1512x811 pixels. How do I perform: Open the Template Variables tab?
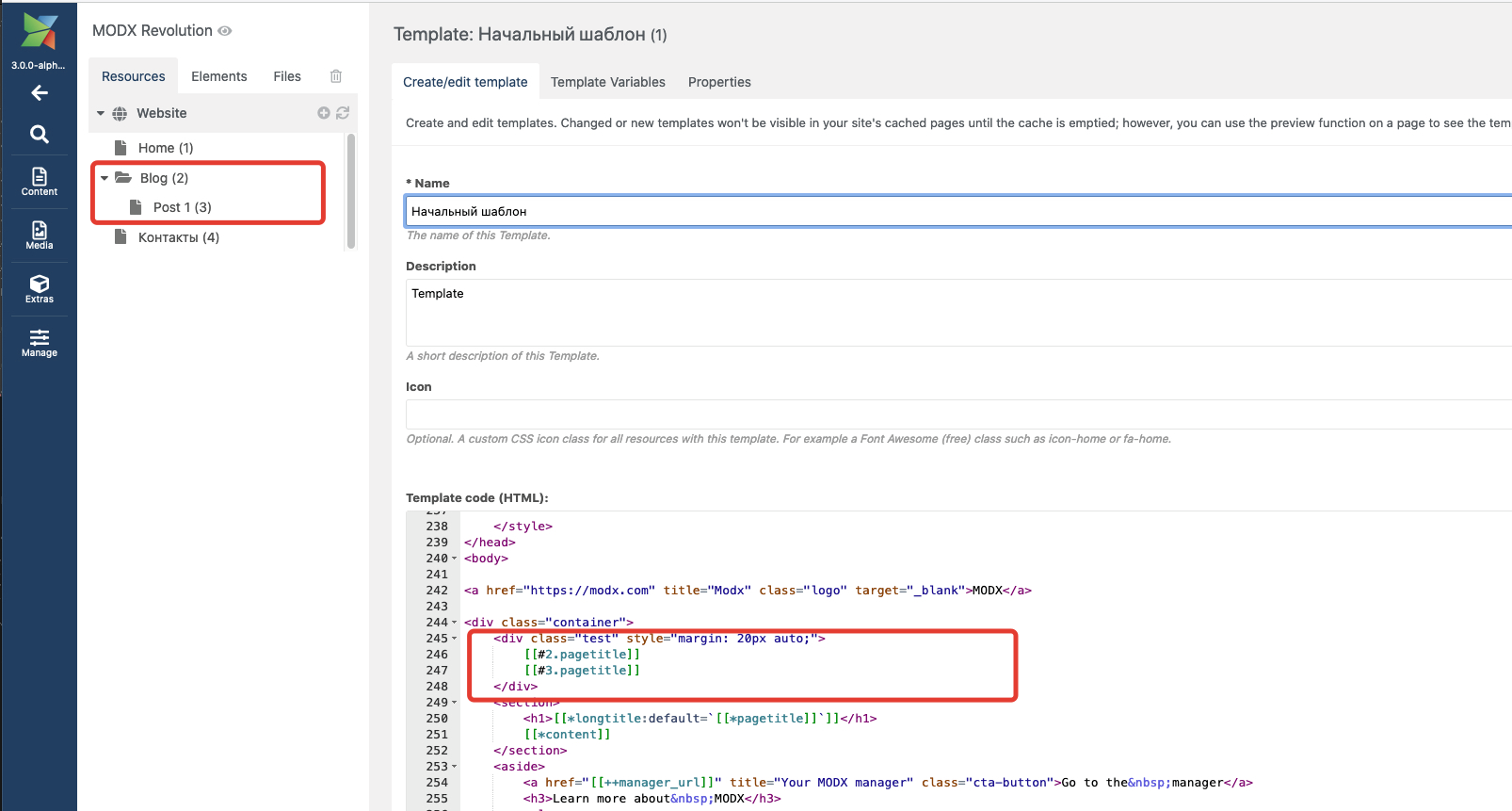pos(608,82)
